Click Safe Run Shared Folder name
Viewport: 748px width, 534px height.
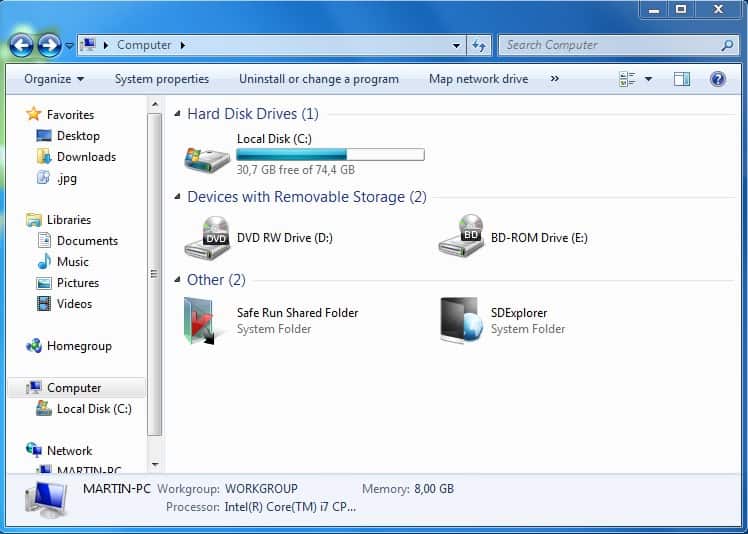coord(298,313)
